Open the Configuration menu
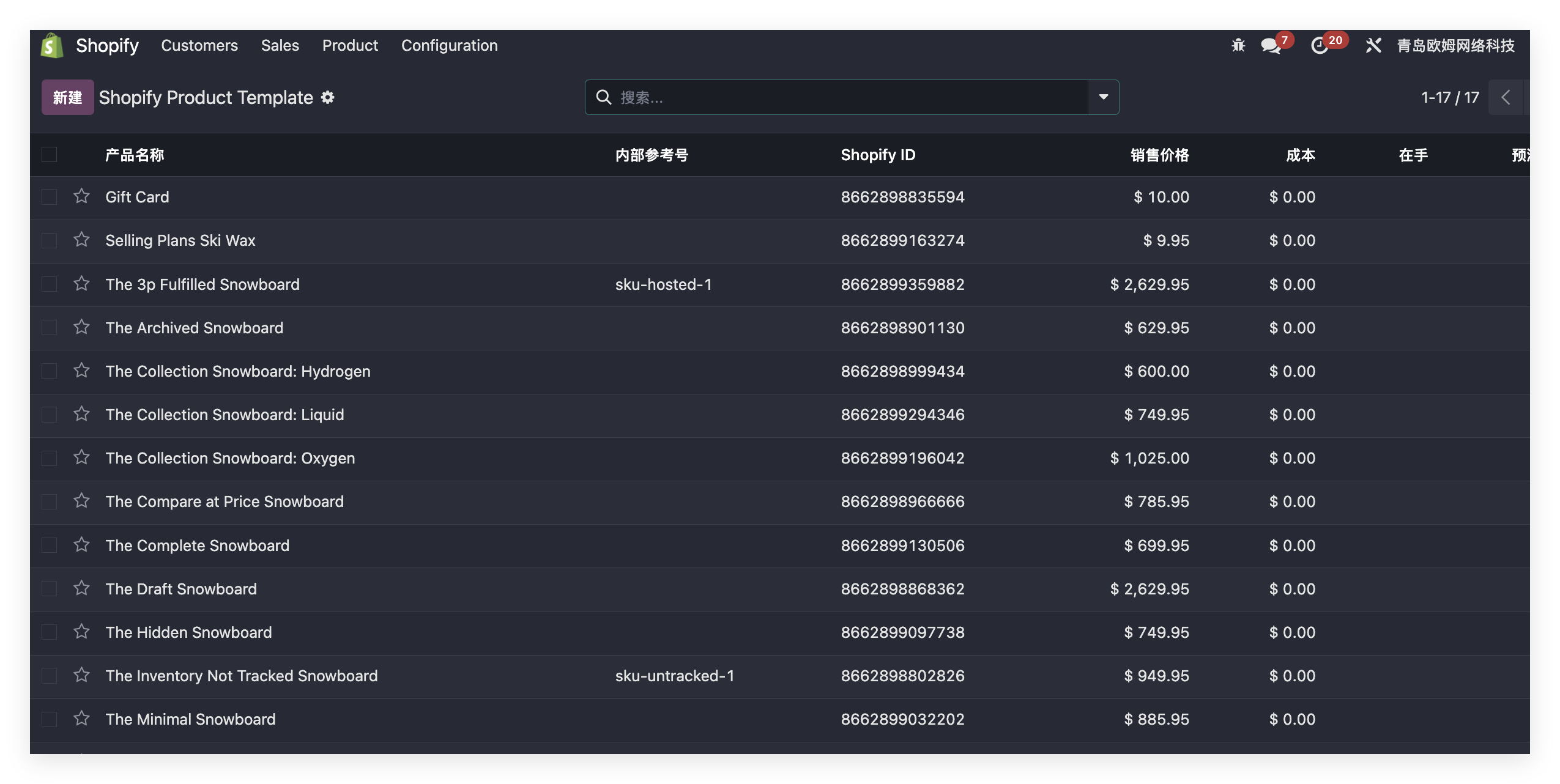Screen dimensions: 1560x784 click(449, 45)
